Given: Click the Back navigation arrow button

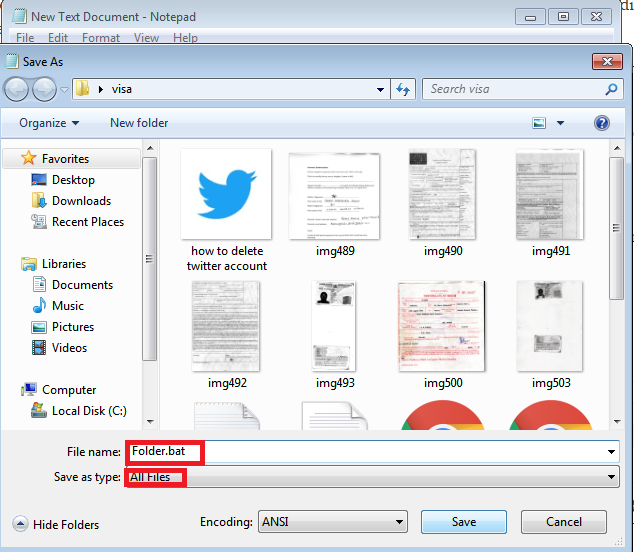Looking at the screenshot, I should click(17, 90).
